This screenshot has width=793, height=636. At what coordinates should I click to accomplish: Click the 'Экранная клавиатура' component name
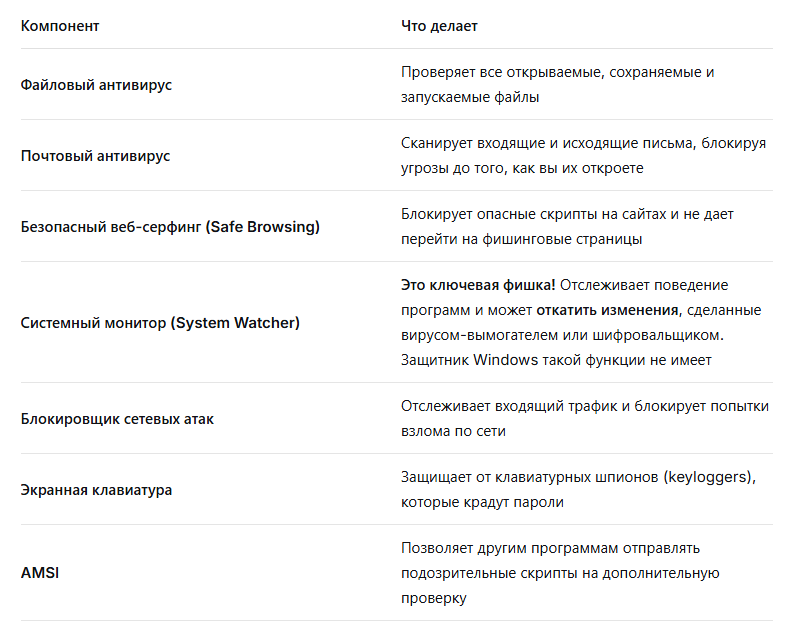(x=96, y=490)
